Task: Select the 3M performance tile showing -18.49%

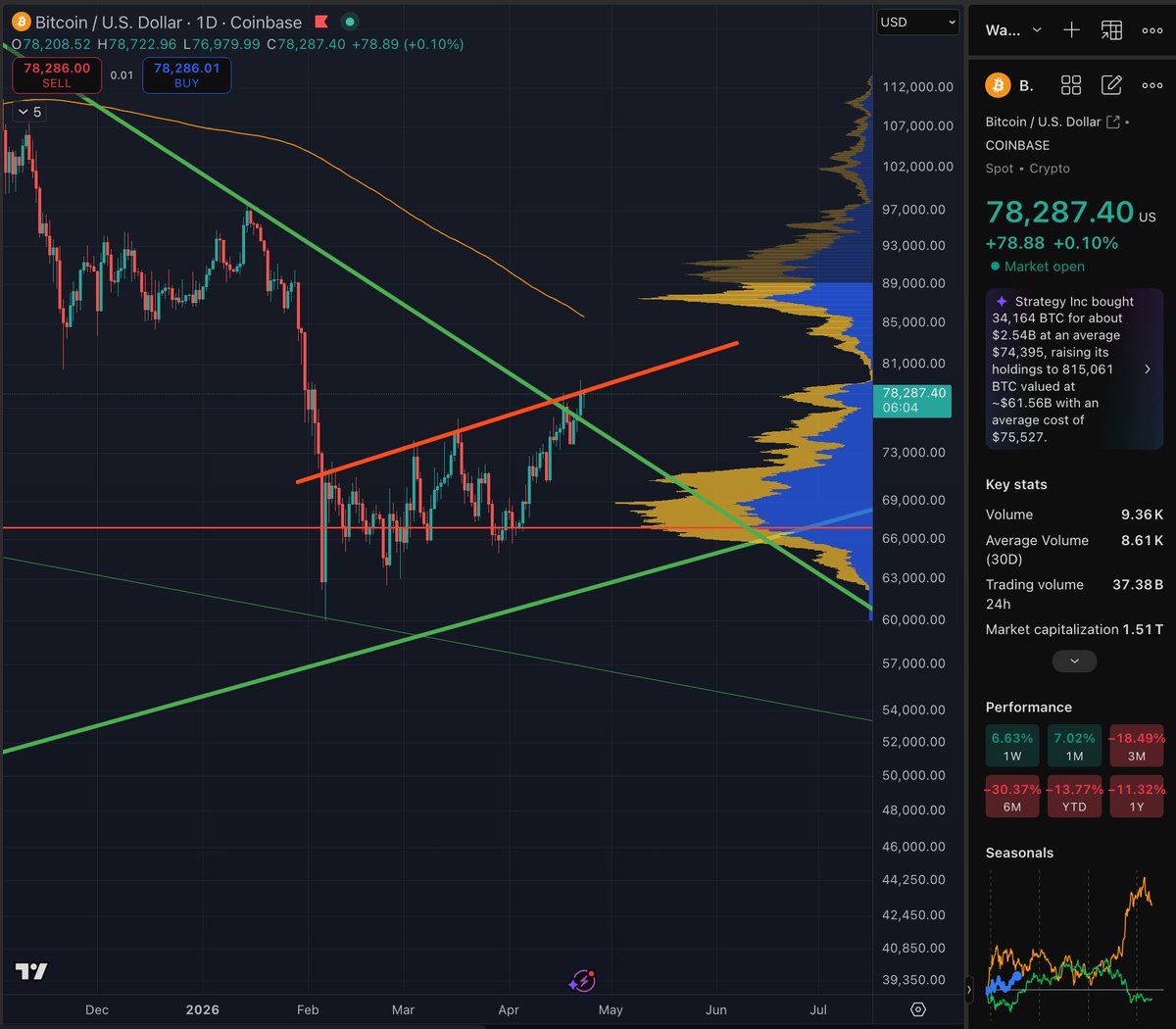Action: 1137,747
